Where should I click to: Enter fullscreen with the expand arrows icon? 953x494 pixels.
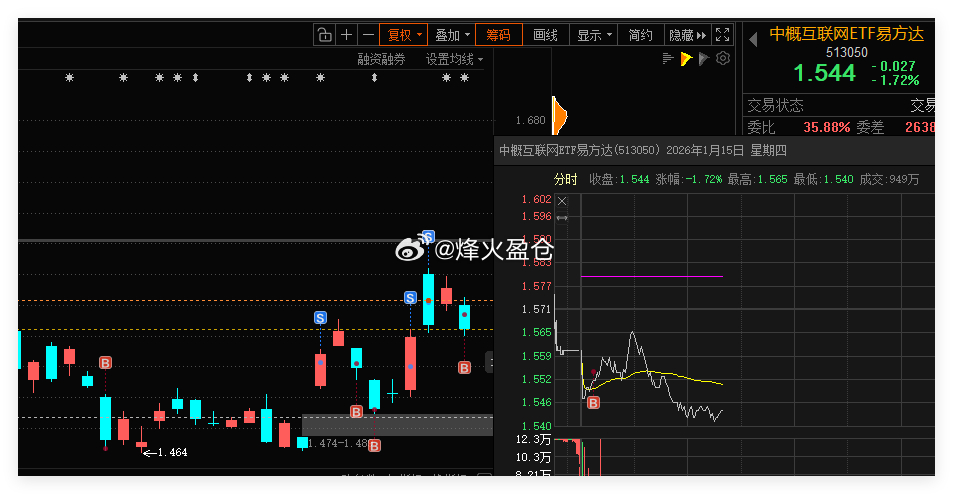(722, 35)
